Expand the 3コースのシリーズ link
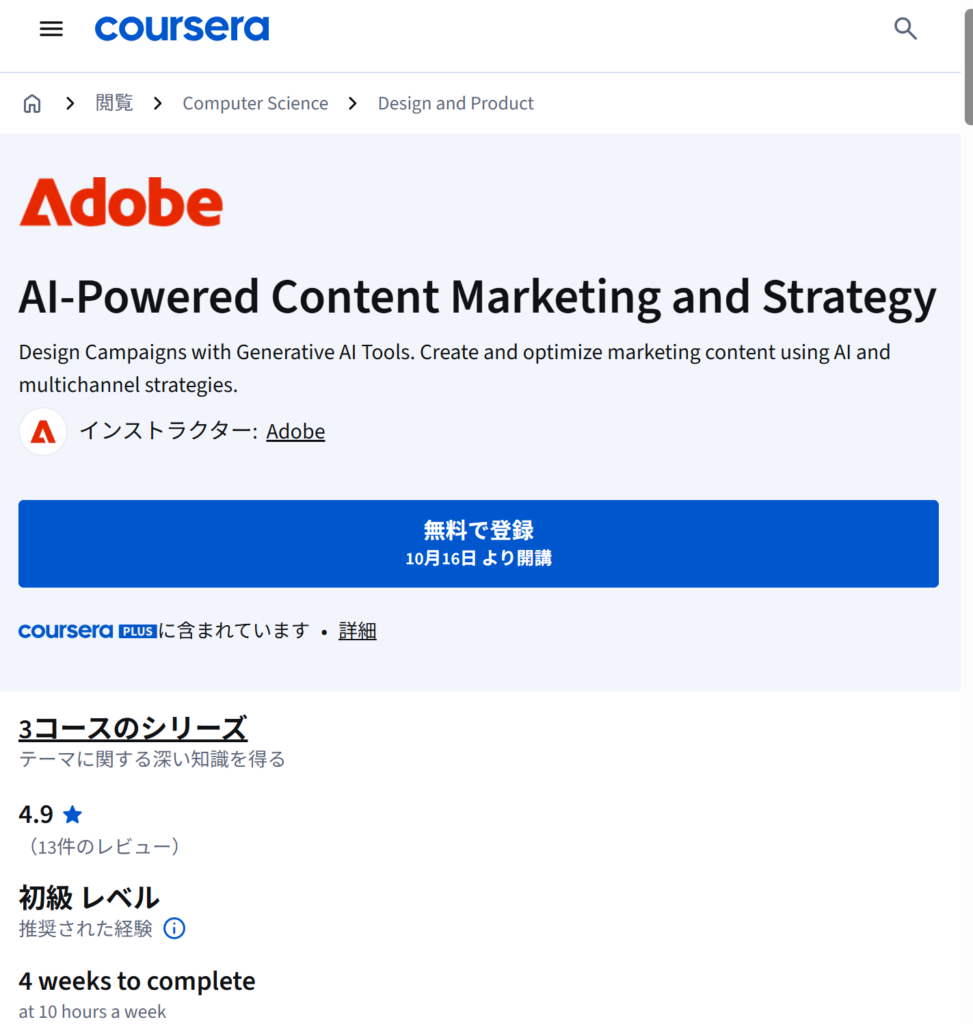973x1024 pixels. point(133,728)
